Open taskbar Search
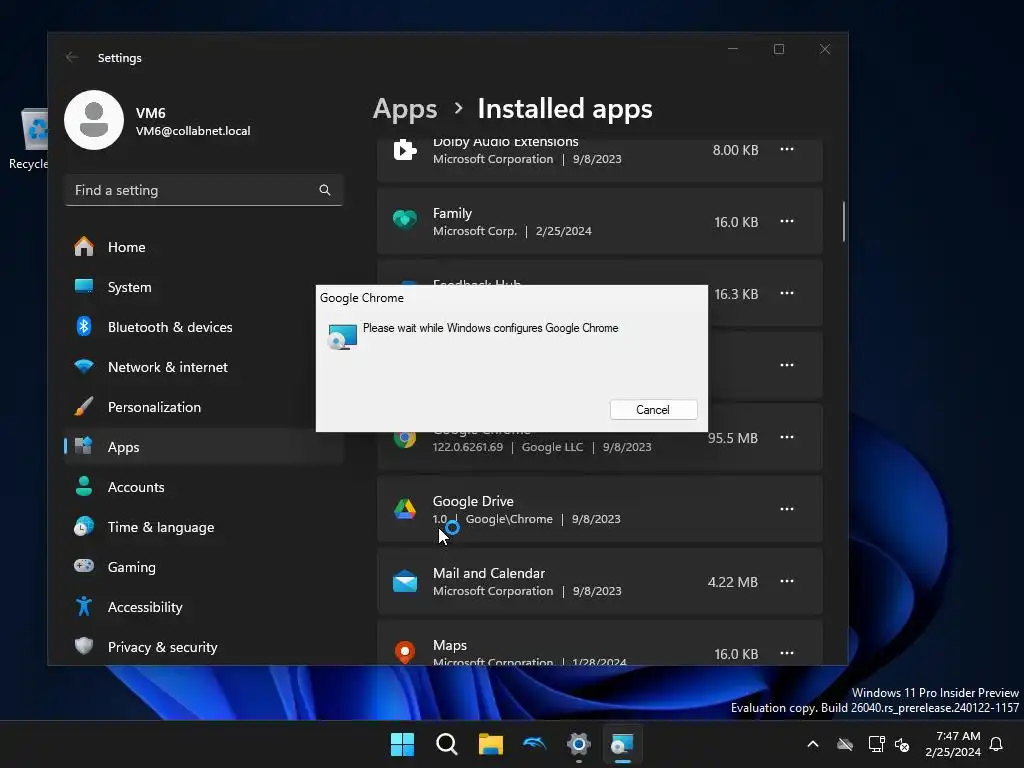 [x=447, y=744]
